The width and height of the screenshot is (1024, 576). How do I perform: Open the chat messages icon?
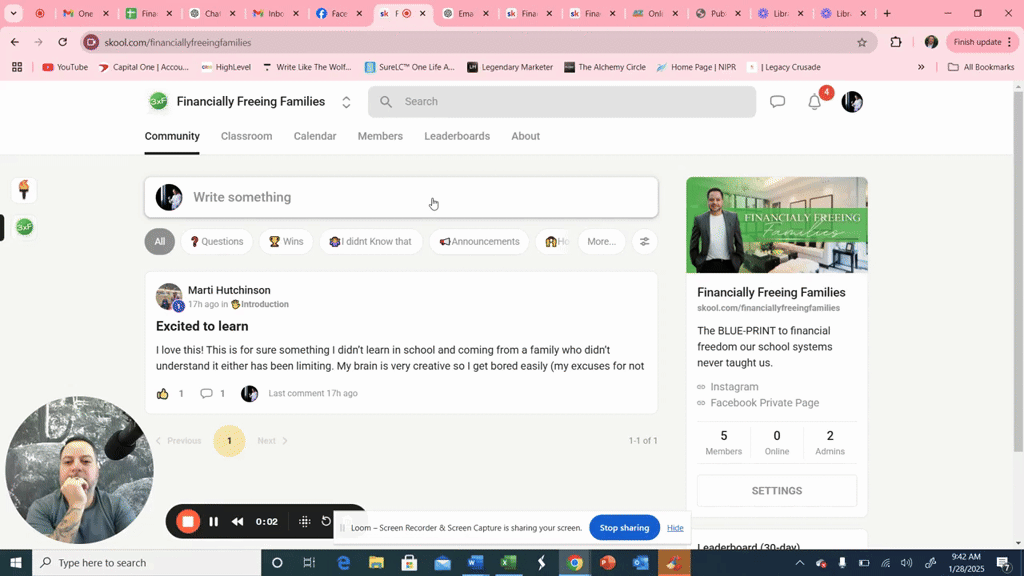point(777,101)
